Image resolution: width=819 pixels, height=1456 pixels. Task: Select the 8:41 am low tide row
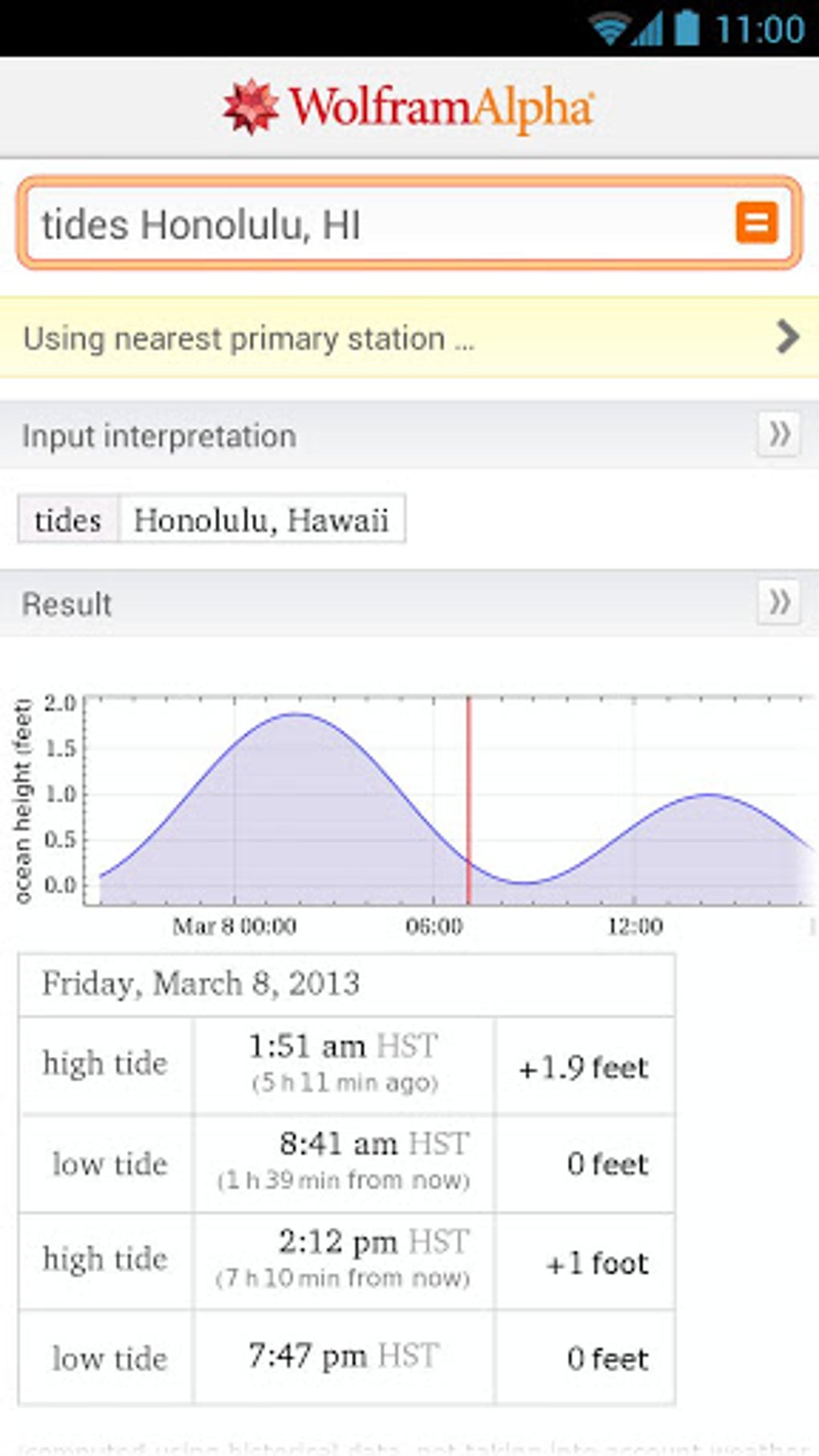345,1163
